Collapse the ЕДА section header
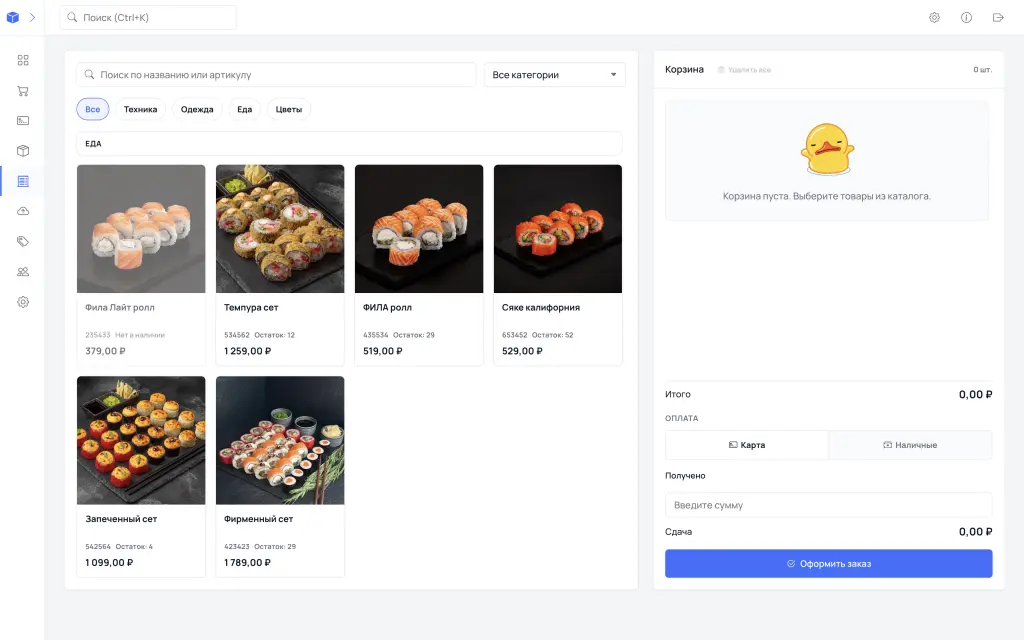This screenshot has height=640, width=1024. tap(349, 144)
